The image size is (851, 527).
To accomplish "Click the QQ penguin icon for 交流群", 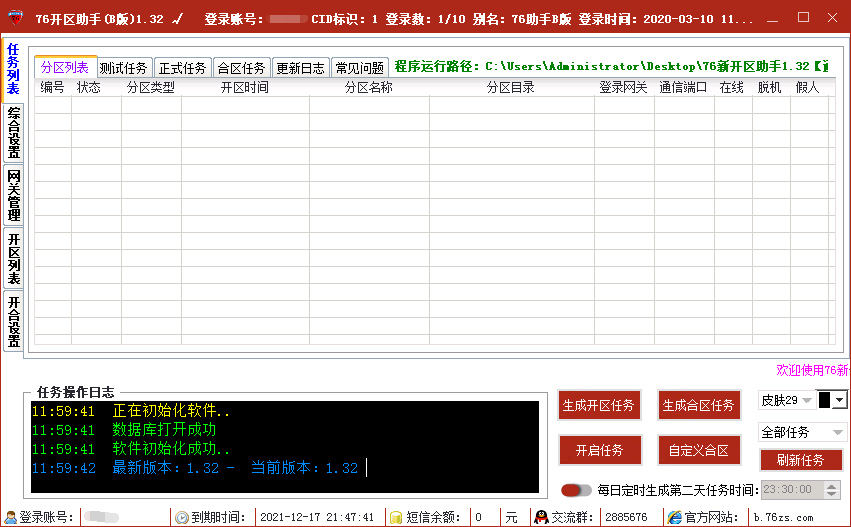I will pos(541,518).
